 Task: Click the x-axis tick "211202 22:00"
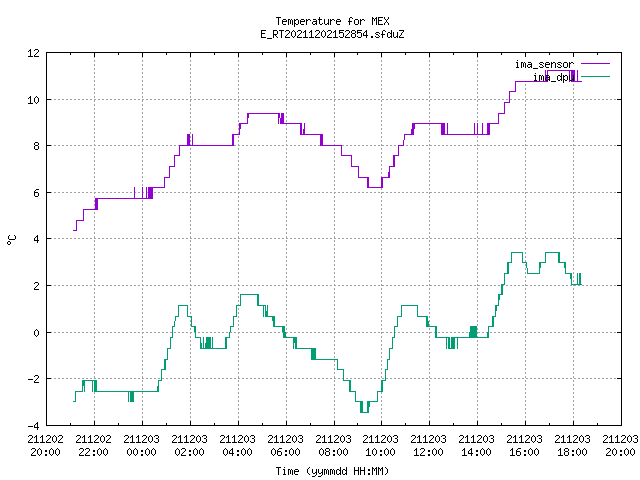pos(94,445)
